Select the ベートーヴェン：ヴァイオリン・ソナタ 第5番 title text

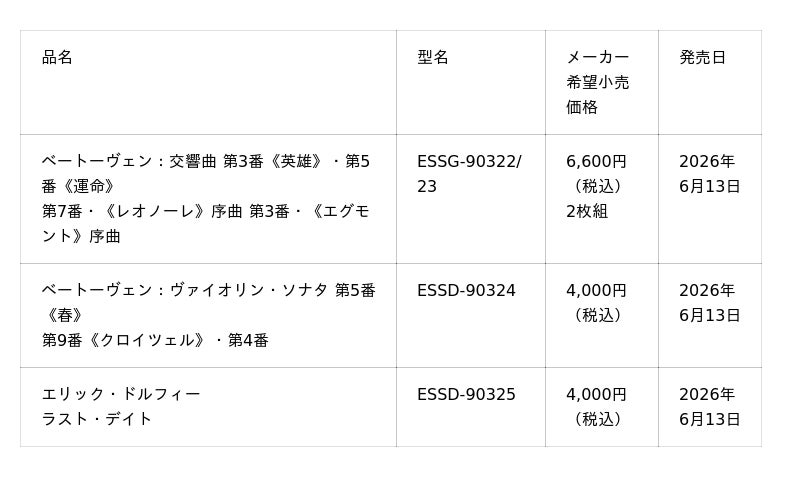[x=208, y=291]
